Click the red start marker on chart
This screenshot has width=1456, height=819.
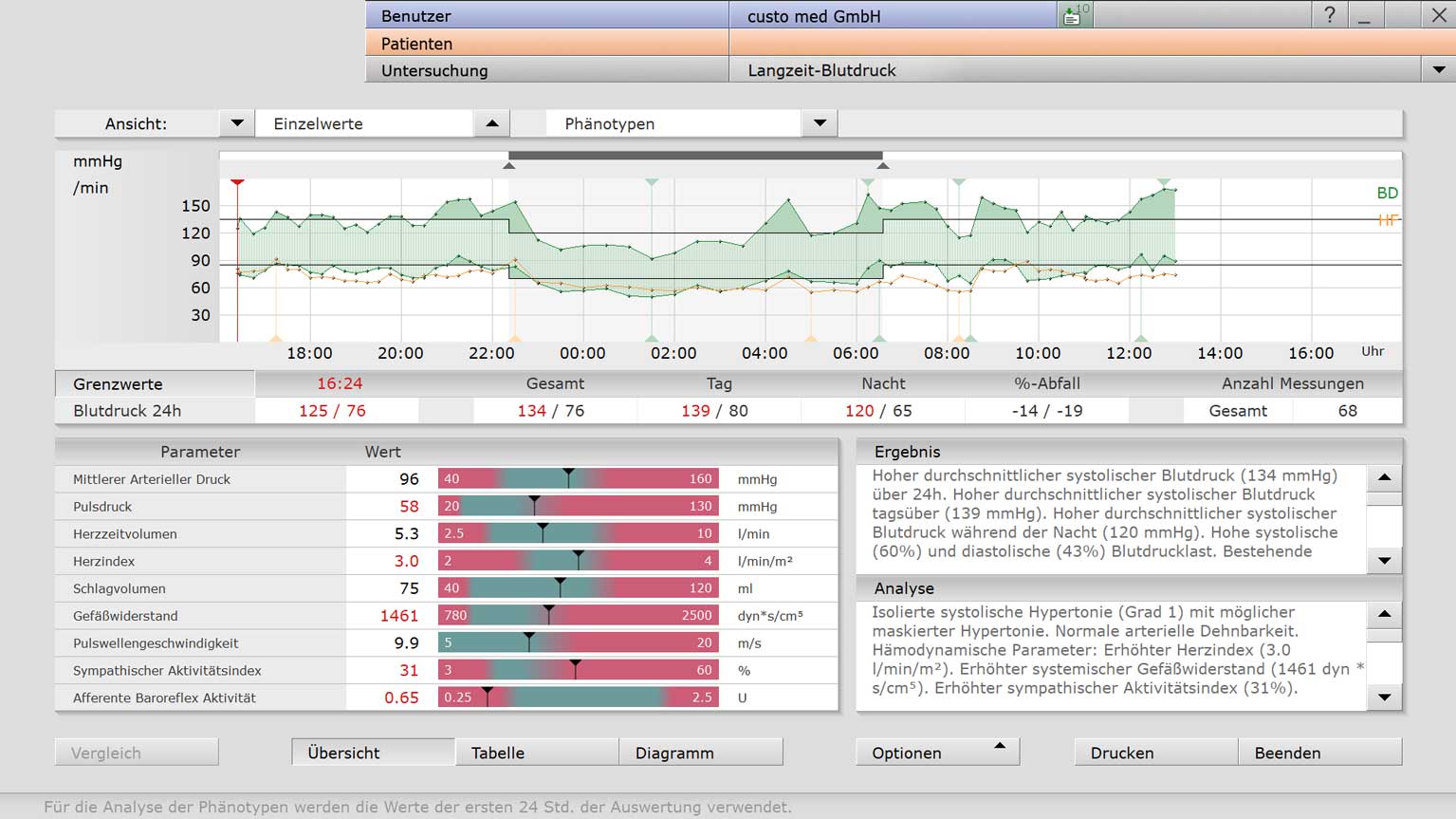pyautogui.click(x=238, y=182)
